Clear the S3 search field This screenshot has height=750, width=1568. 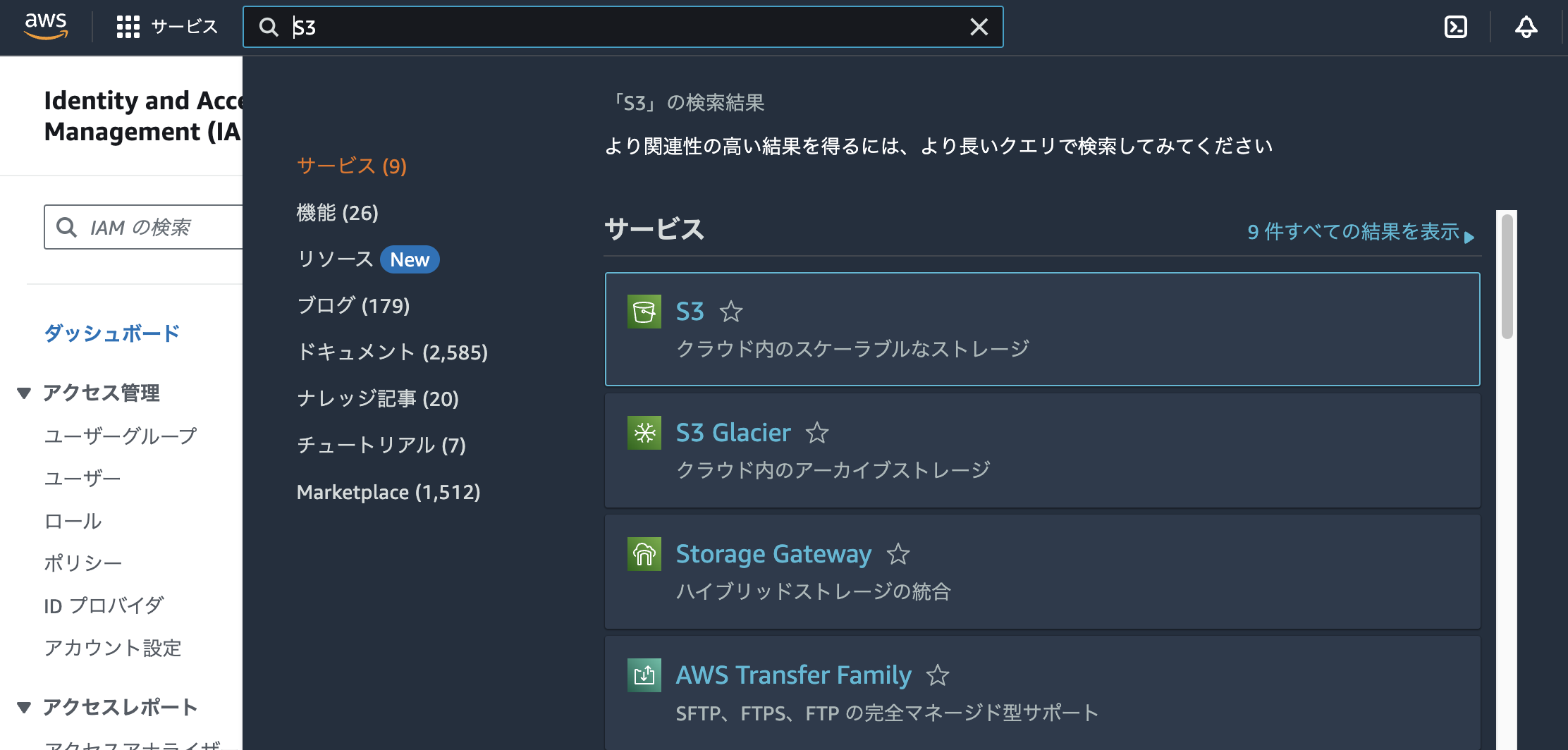point(979,27)
